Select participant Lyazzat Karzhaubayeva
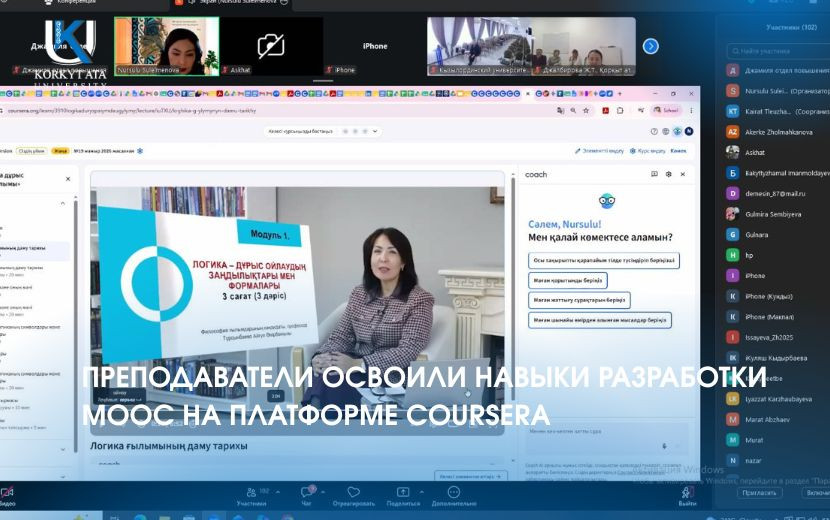The image size is (830, 520). [x=778, y=399]
